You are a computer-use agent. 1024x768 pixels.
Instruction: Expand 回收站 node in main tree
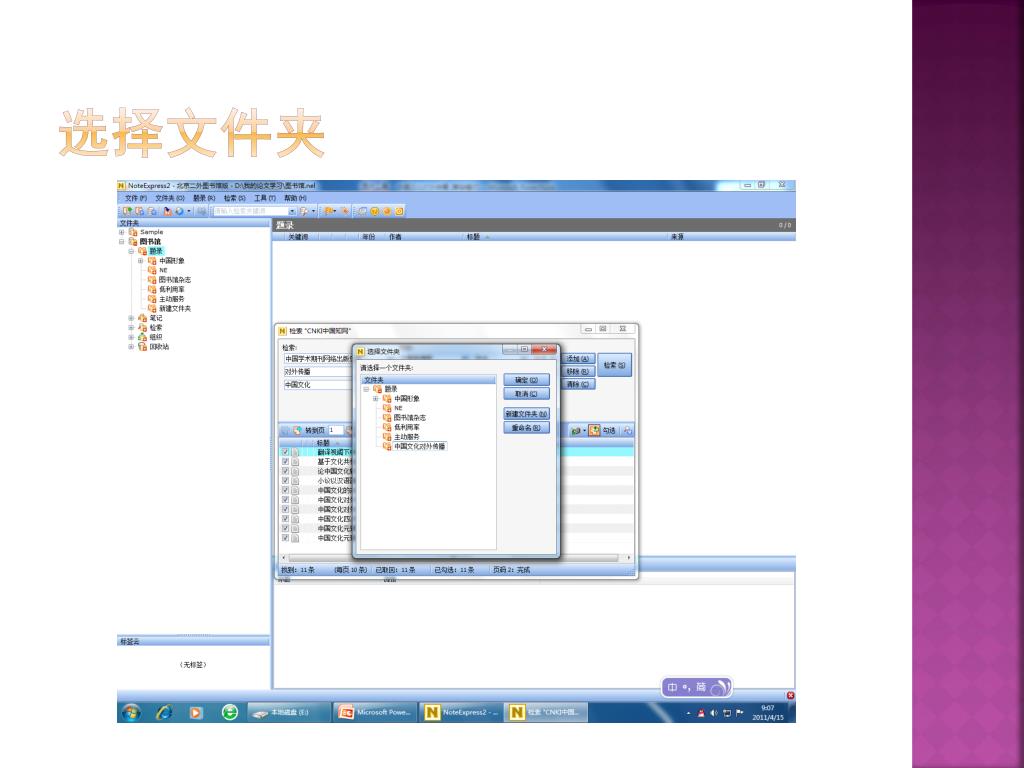[x=131, y=347]
